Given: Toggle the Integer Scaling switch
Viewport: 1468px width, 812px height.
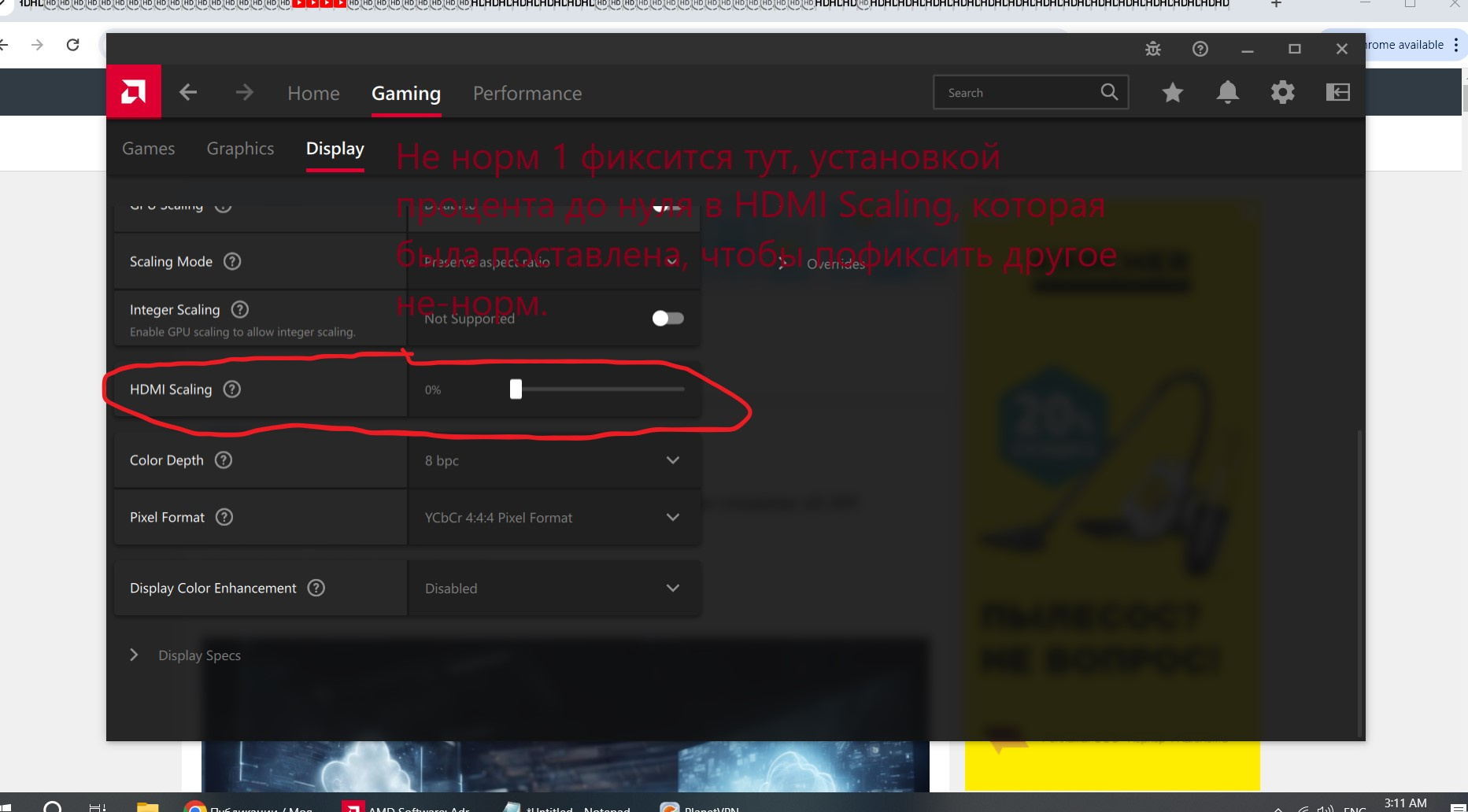Looking at the screenshot, I should [x=667, y=318].
